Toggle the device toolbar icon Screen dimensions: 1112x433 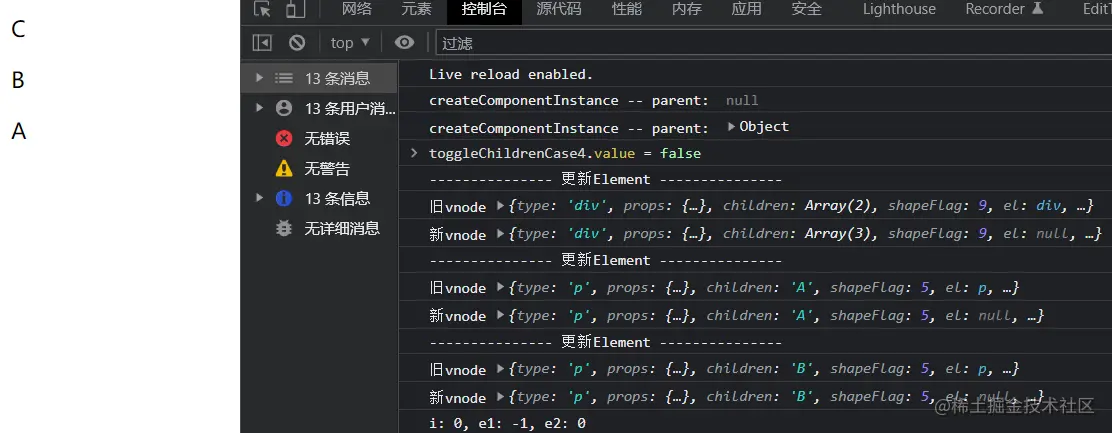click(x=294, y=9)
